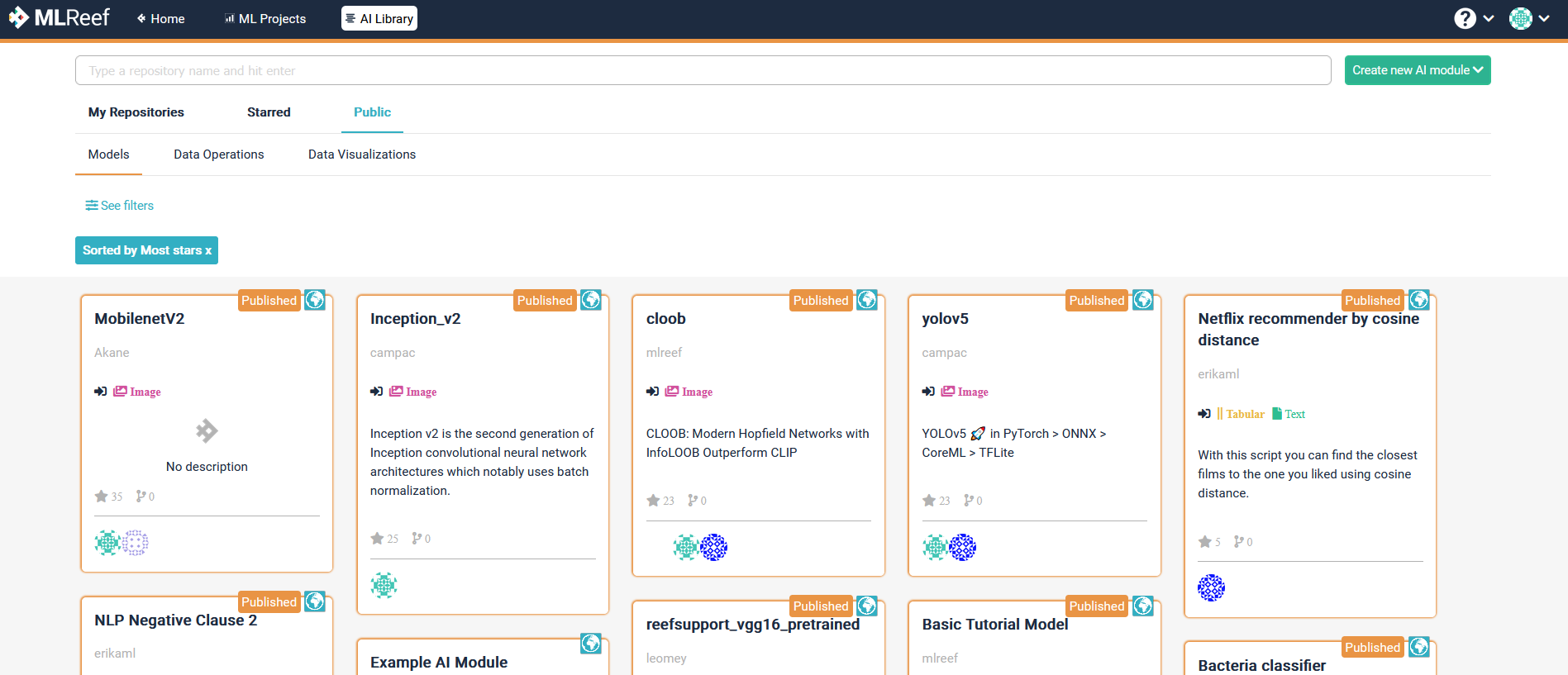
Task: Click the globe icon on cloob card
Action: [867, 300]
